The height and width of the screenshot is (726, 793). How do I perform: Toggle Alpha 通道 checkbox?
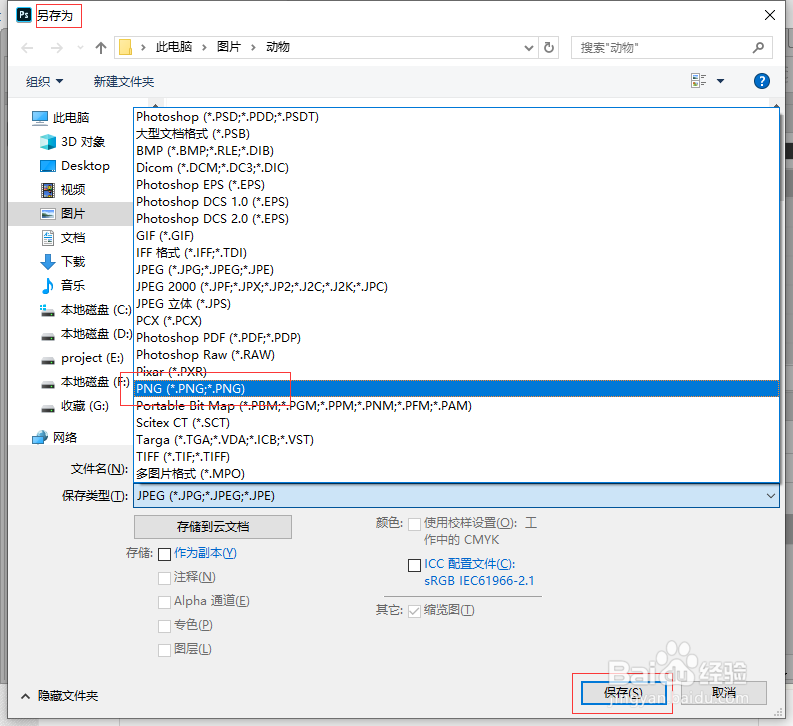164,602
